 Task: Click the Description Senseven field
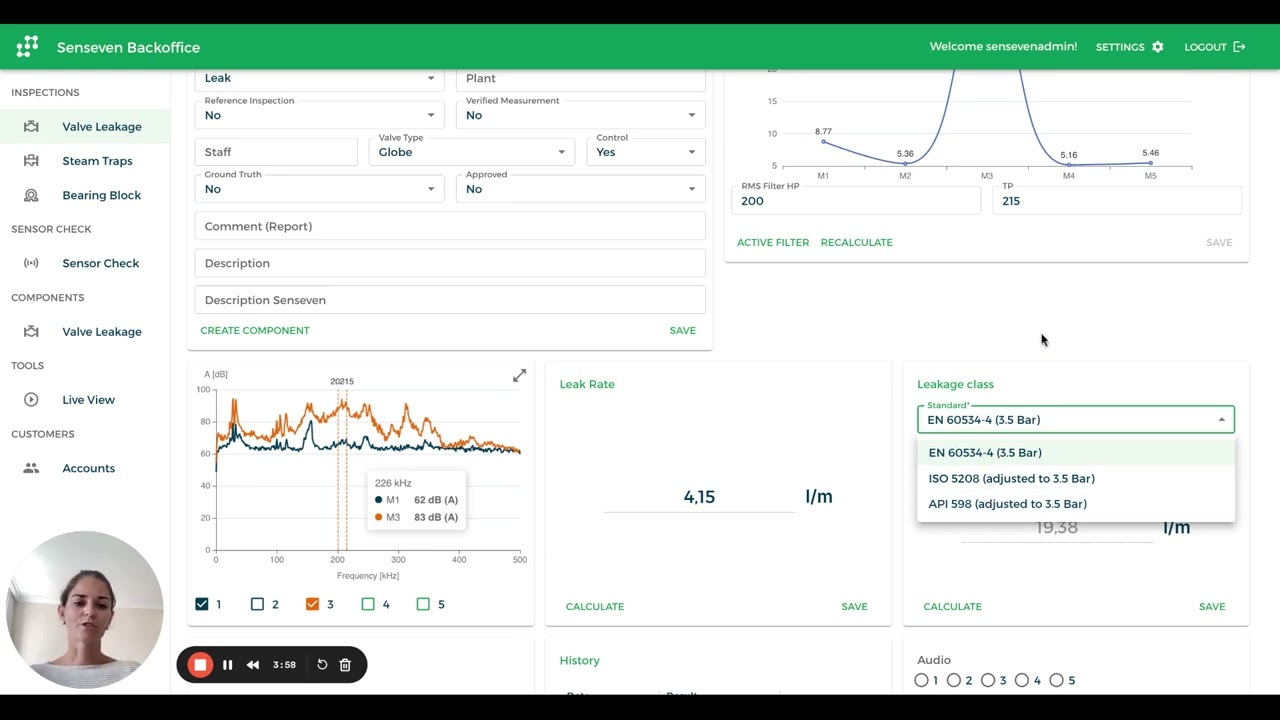(x=450, y=300)
